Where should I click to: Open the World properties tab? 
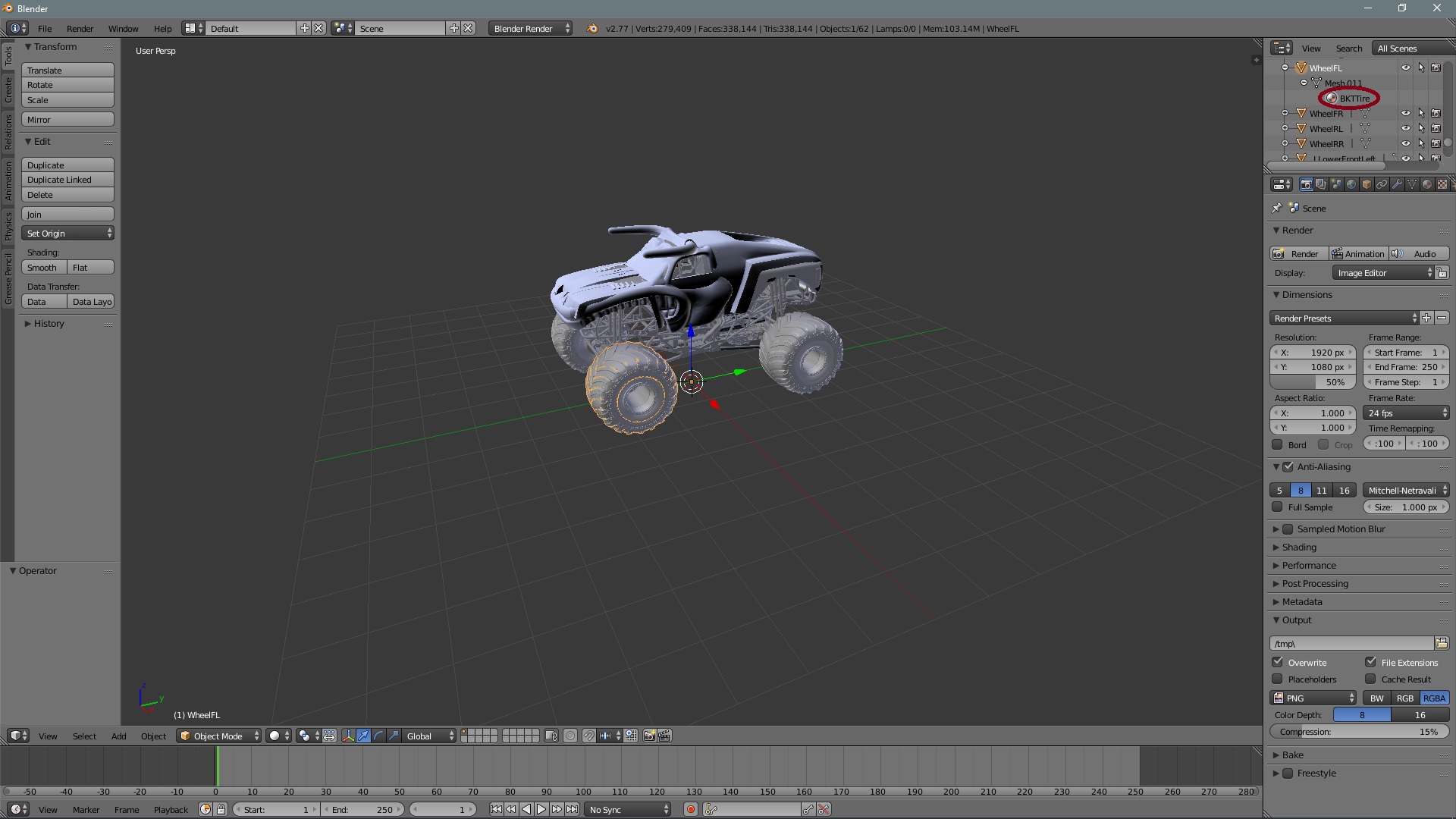[1351, 184]
